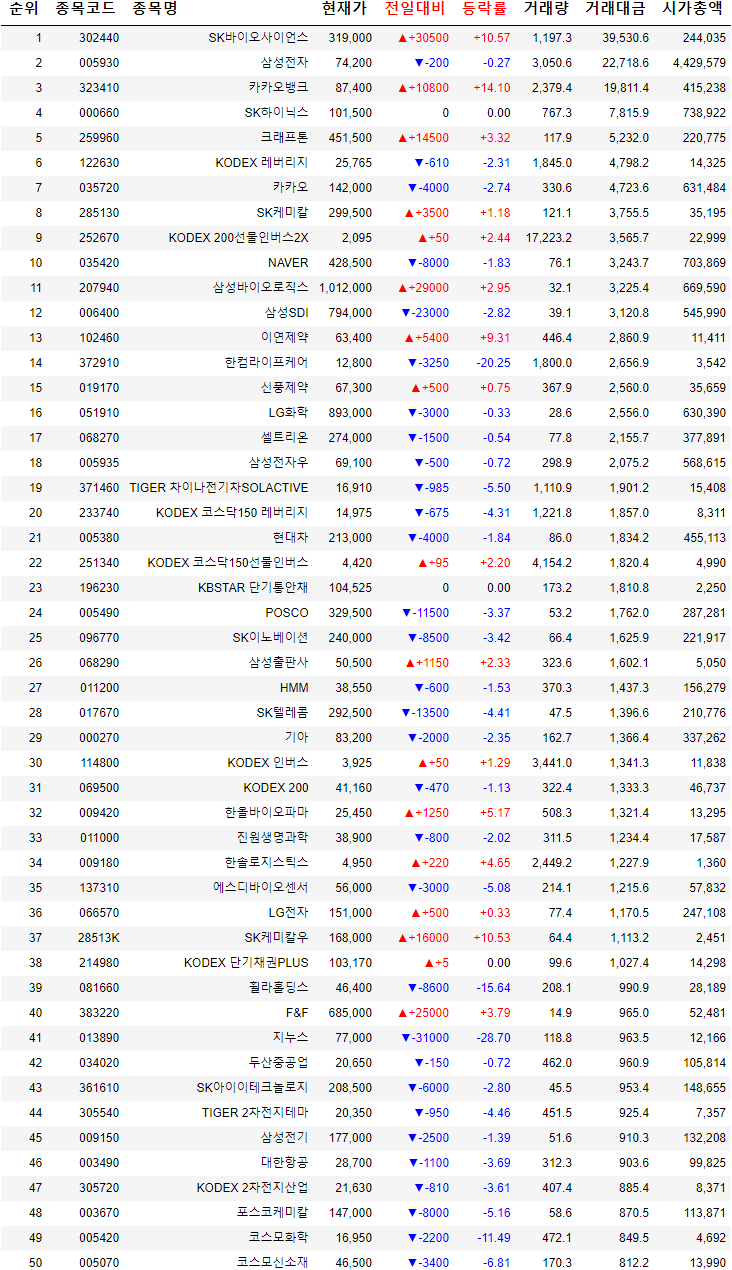The height and width of the screenshot is (1270, 732).
Task: Select stock name SK하이닉스
Action: pos(277,113)
